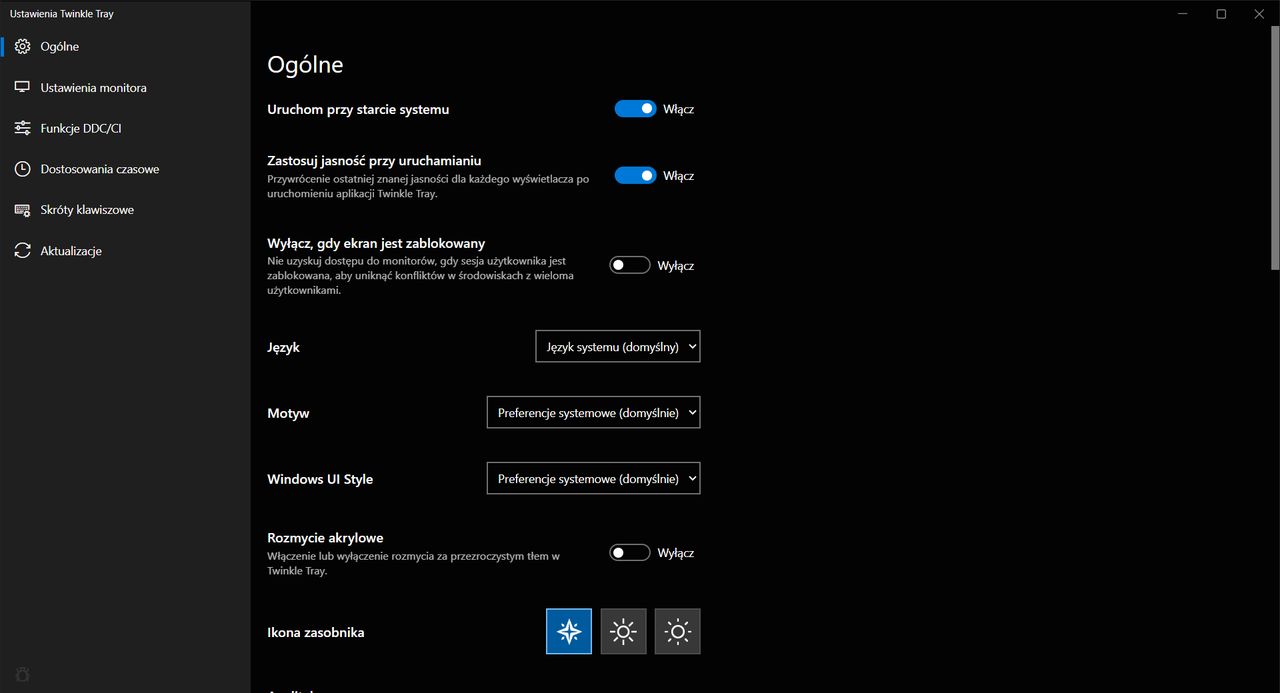
Task: Click the Motyw label
Action: (288, 413)
